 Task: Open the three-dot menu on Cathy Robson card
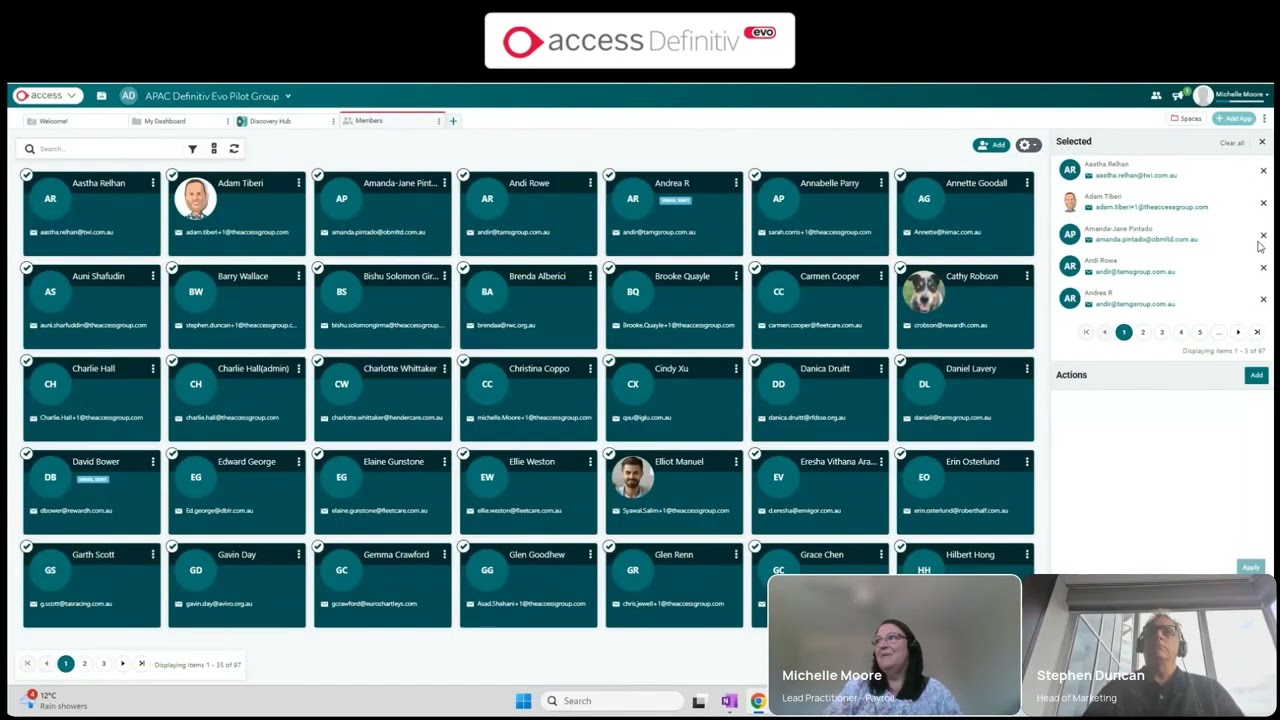1027,276
